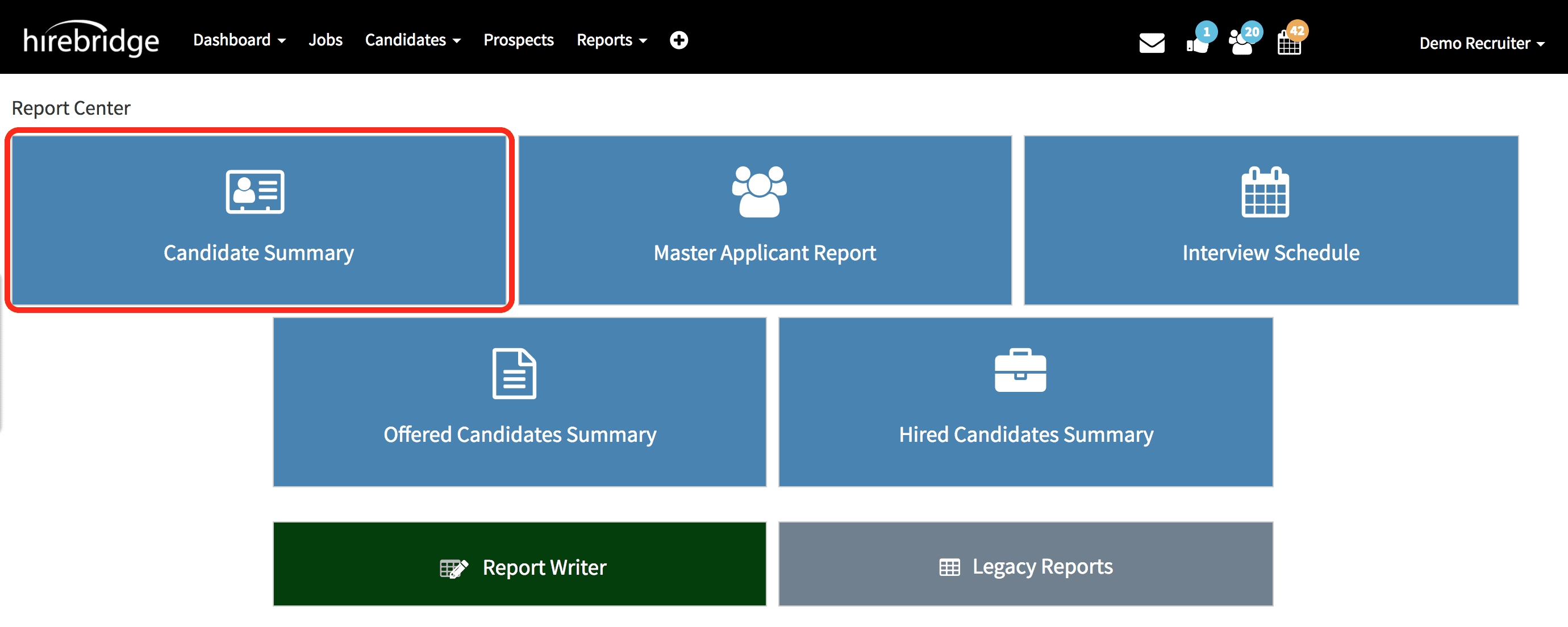
Task: Click the ID card icon on Candidate Summary
Action: coord(255,192)
